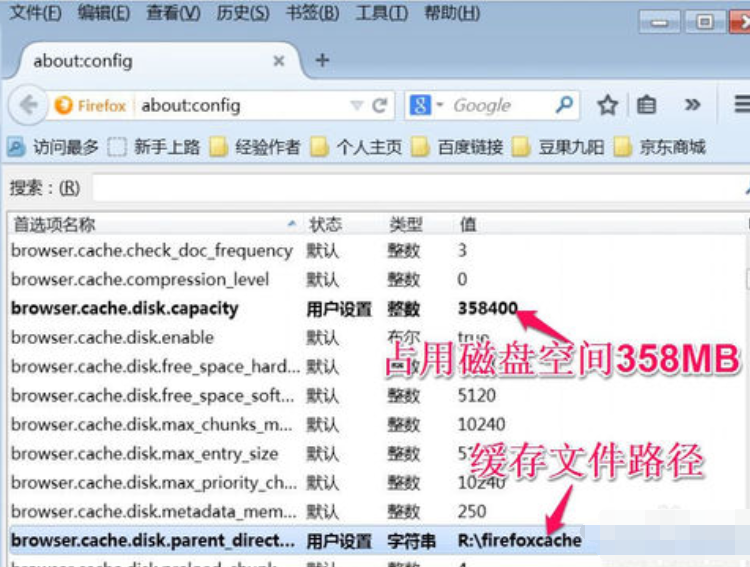
Task: Open the 帮助(H) menu
Action: [x=452, y=12]
